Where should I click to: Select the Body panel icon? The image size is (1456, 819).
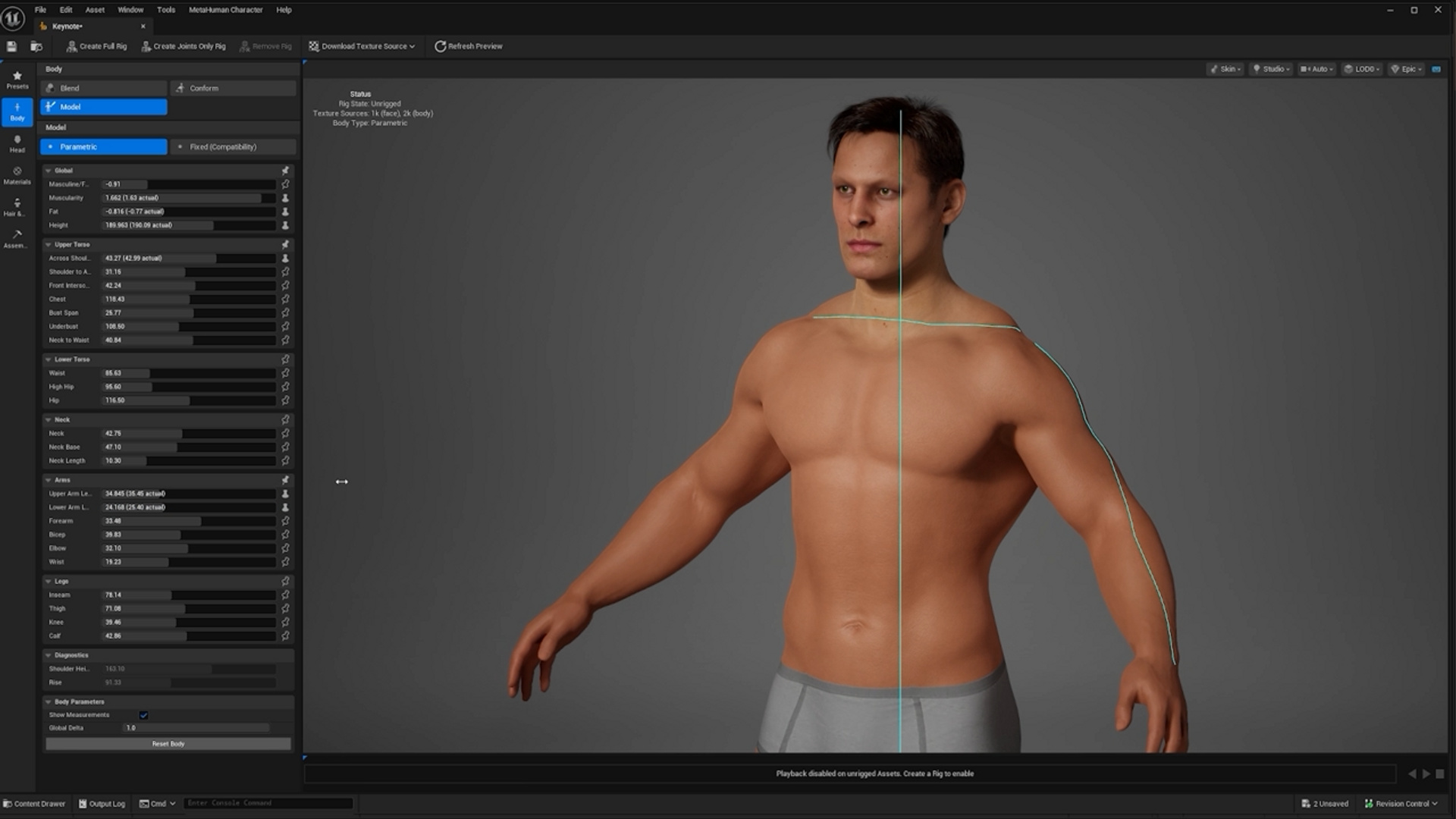tap(17, 111)
